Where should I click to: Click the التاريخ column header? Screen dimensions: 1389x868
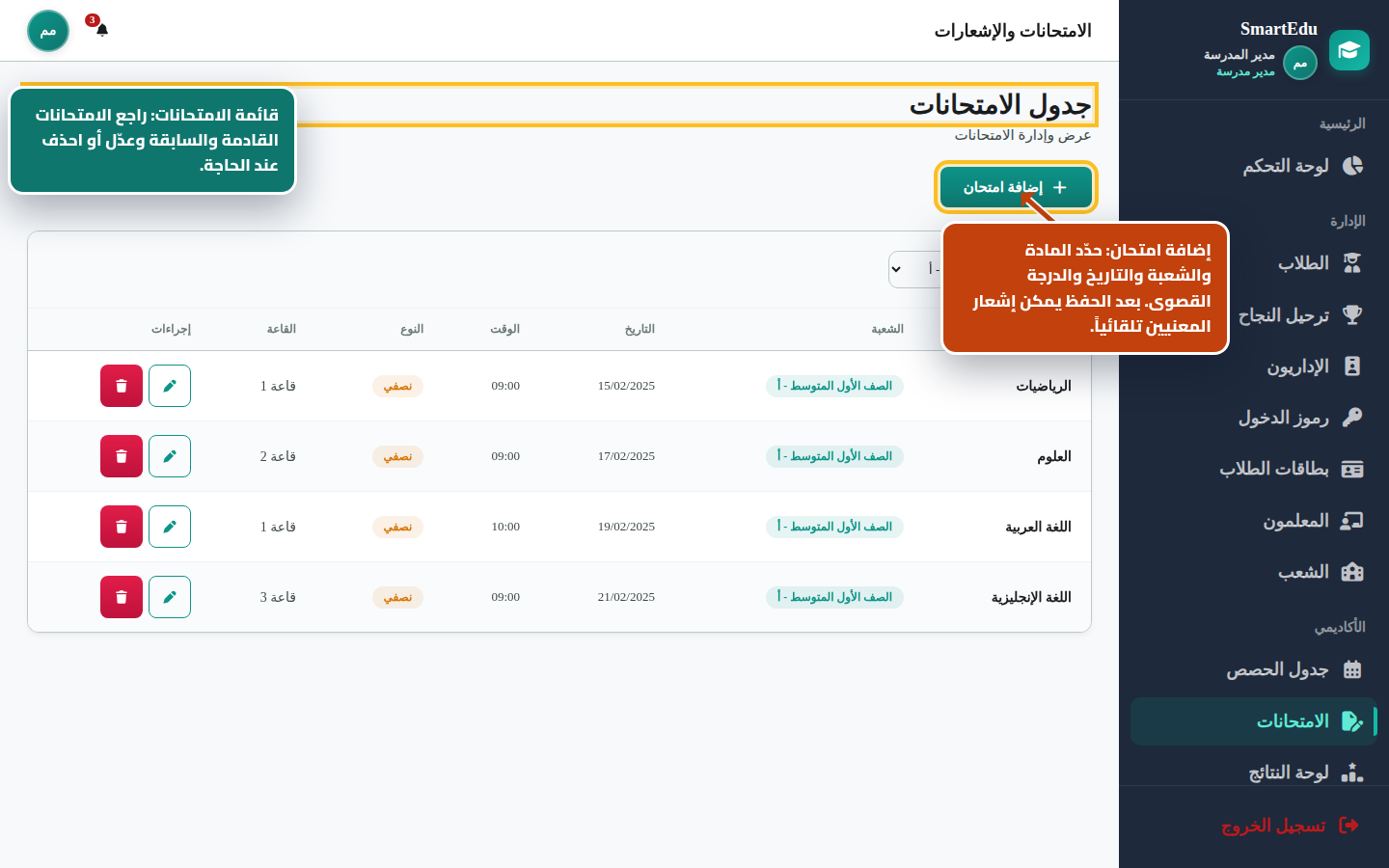(640, 329)
